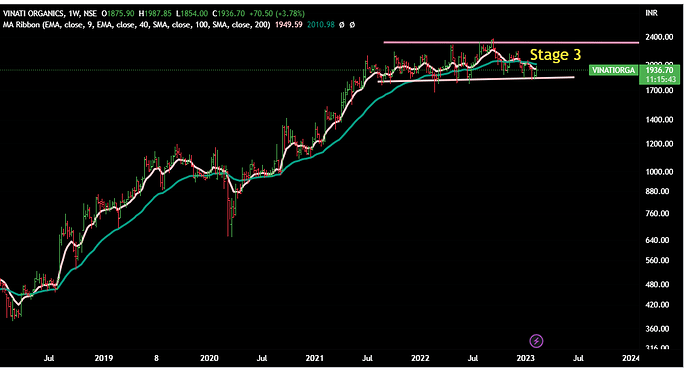The height and width of the screenshot is (372, 690).
Task: Select the white support trend line
Action: point(476,79)
